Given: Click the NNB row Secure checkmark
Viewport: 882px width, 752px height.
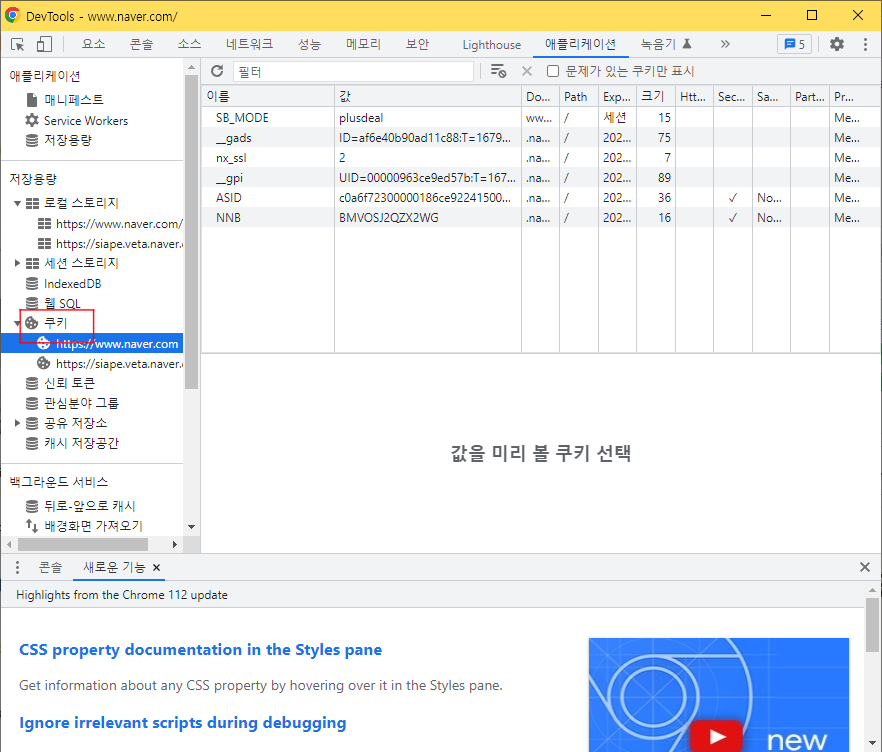Looking at the screenshot, I should tap(732, 218).
